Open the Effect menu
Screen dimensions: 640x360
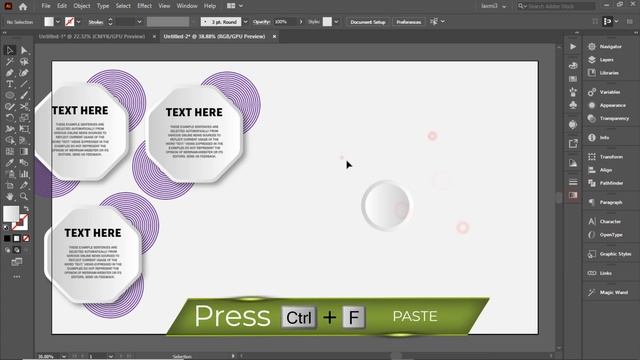point(144,6)
